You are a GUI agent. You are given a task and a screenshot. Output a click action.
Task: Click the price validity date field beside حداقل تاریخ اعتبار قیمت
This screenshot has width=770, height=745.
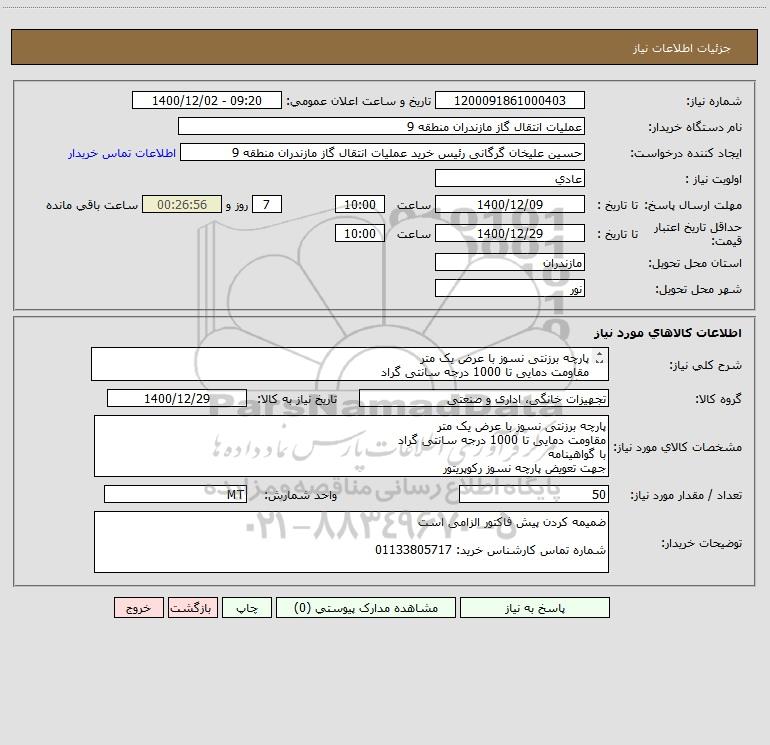pyautogui.click(x=510, y=233)
